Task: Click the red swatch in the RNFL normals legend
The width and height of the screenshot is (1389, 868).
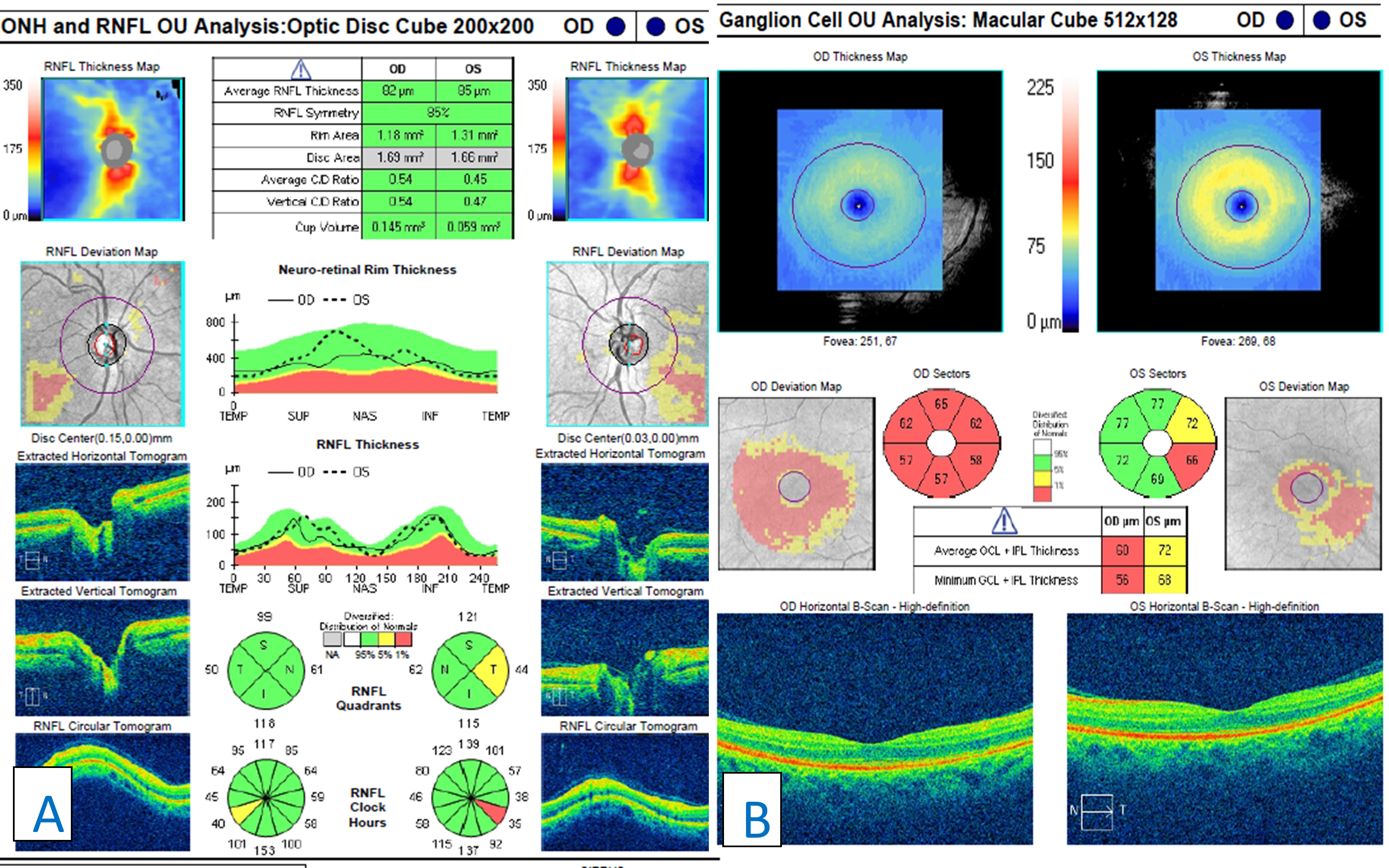Action: coord(403,638)
